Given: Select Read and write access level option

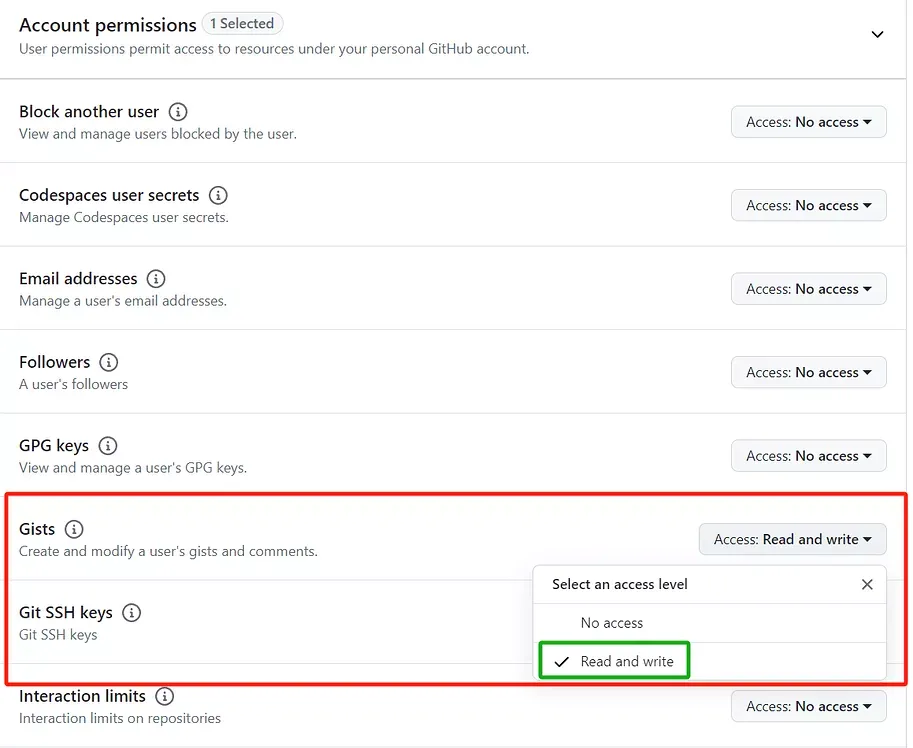Looking at the screenshot, I should [x=627, y=661].
